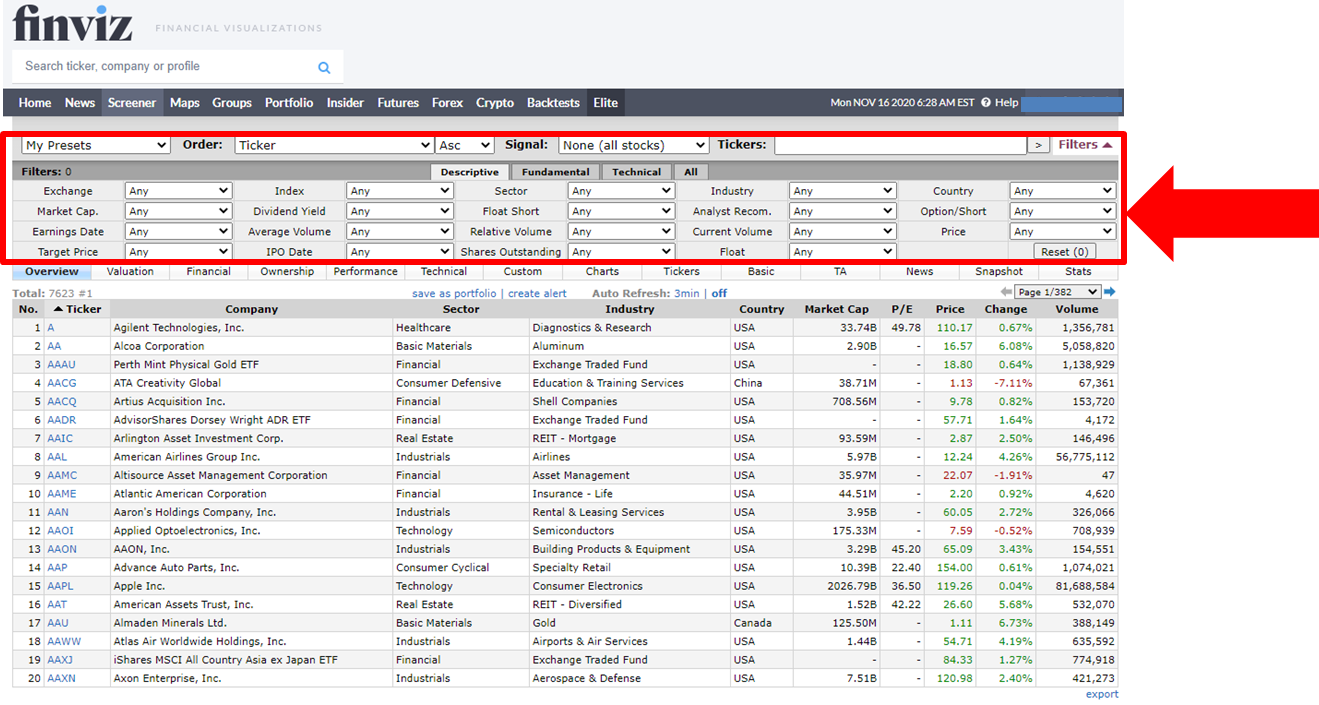
Task: Open the News menu item
Action: 80,103
